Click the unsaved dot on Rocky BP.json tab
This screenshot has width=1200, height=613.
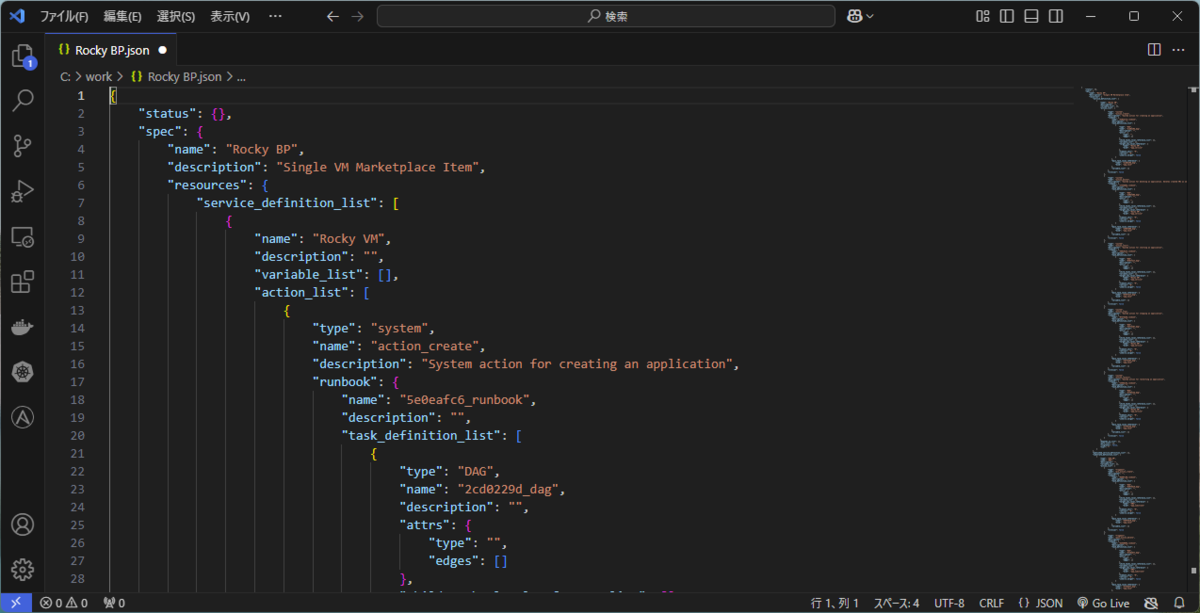point(162,49)
